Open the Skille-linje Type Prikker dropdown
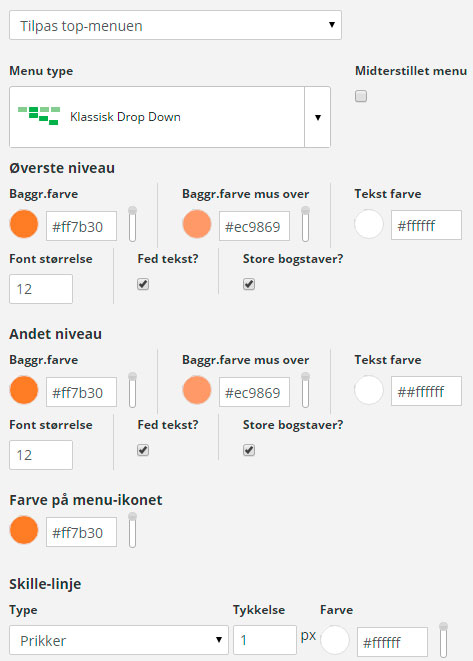This screenshot has width=473, height=661. tap(119, 640)
